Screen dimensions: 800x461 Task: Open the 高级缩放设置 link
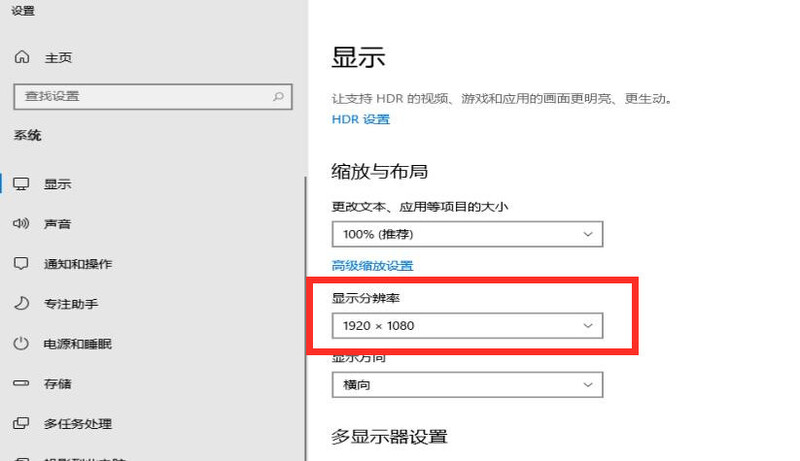(372, 266)
